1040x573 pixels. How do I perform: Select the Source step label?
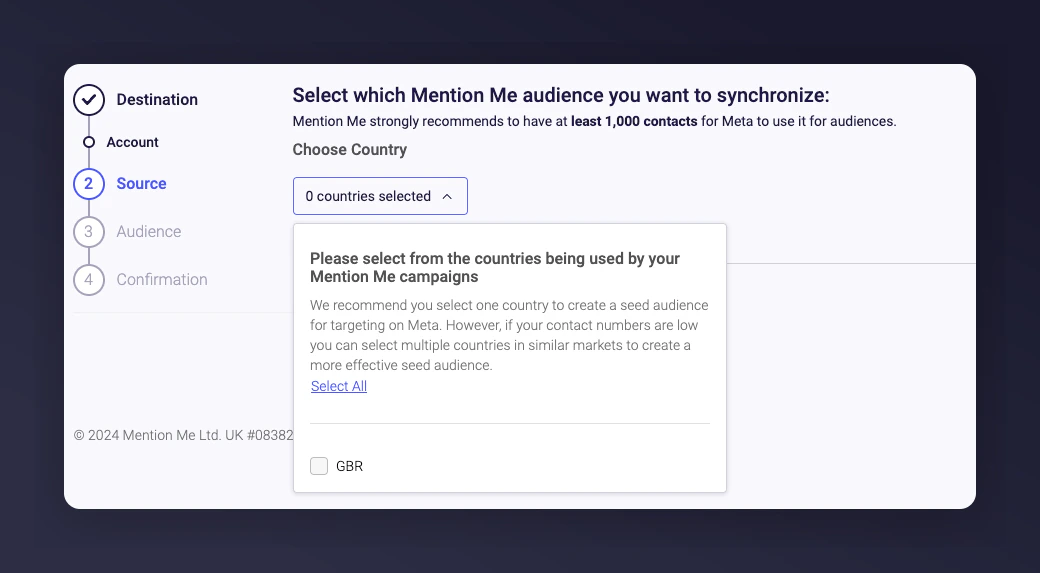(x=141, y=184)
